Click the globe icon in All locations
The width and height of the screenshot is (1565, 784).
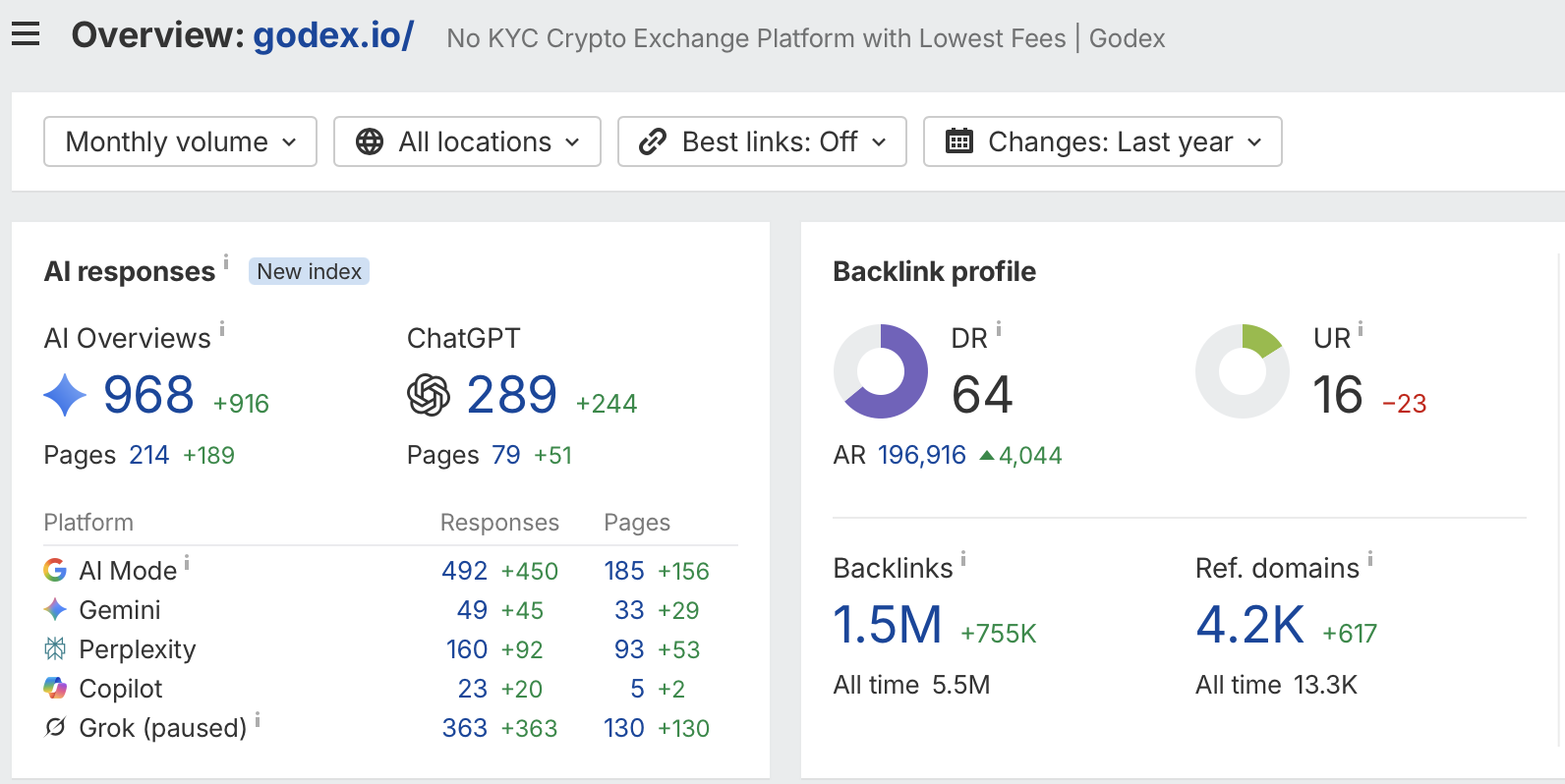coord(370,141)
